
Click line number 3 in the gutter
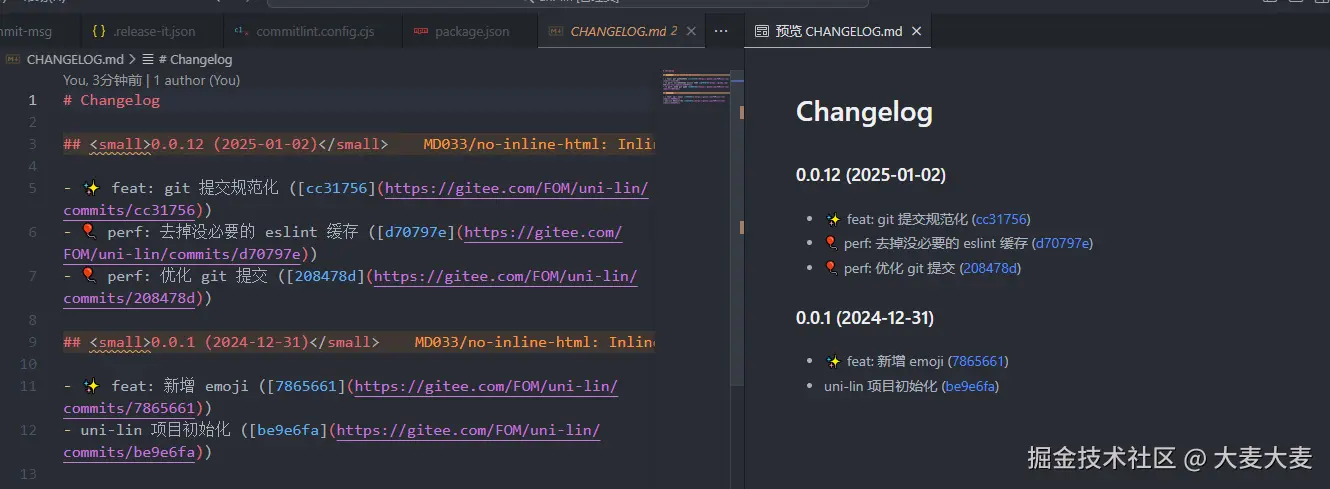[x=32, y=144]
